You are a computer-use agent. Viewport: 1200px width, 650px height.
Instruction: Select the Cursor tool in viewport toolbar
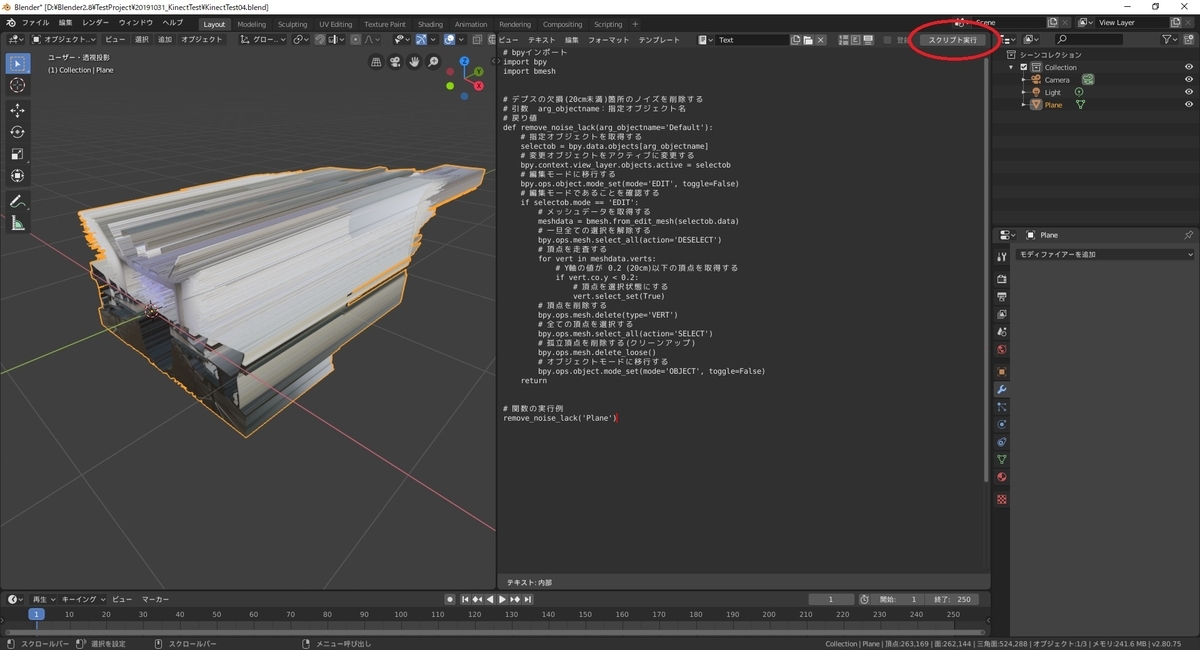click(17, 85)
